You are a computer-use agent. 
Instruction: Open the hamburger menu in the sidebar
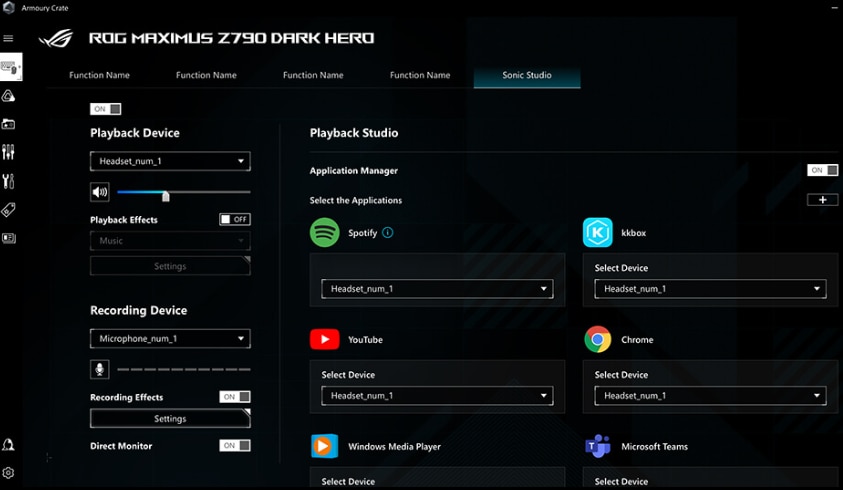coord(8,39)
